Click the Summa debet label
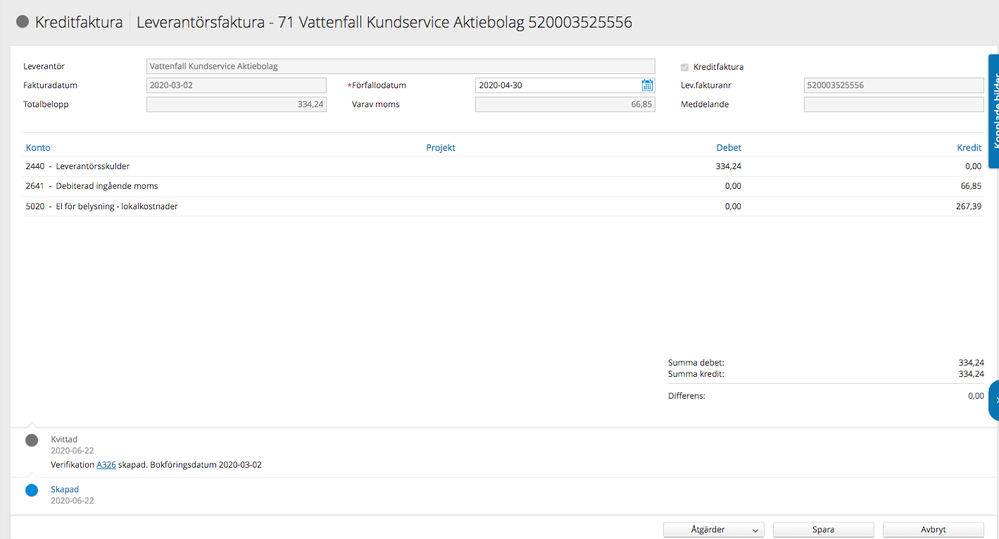The width and height of the screenshot is (999, 539). coord(696,363)
